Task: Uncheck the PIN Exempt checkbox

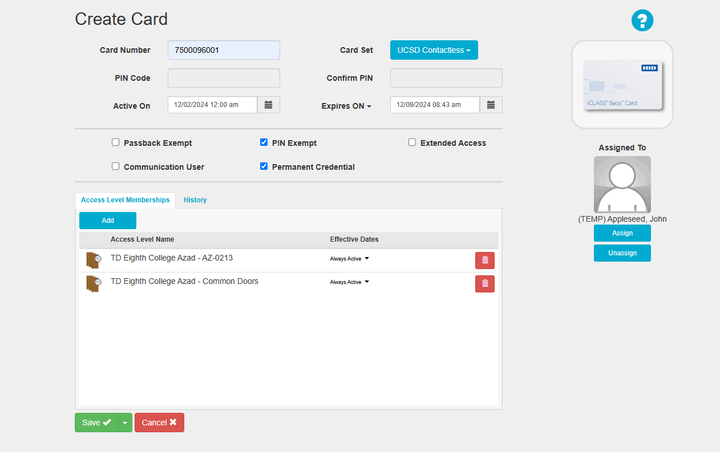Action: (264, 142)
